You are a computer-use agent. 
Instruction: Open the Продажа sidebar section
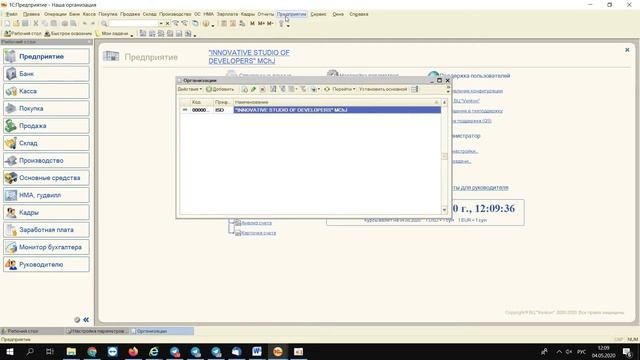click(46, 126)
